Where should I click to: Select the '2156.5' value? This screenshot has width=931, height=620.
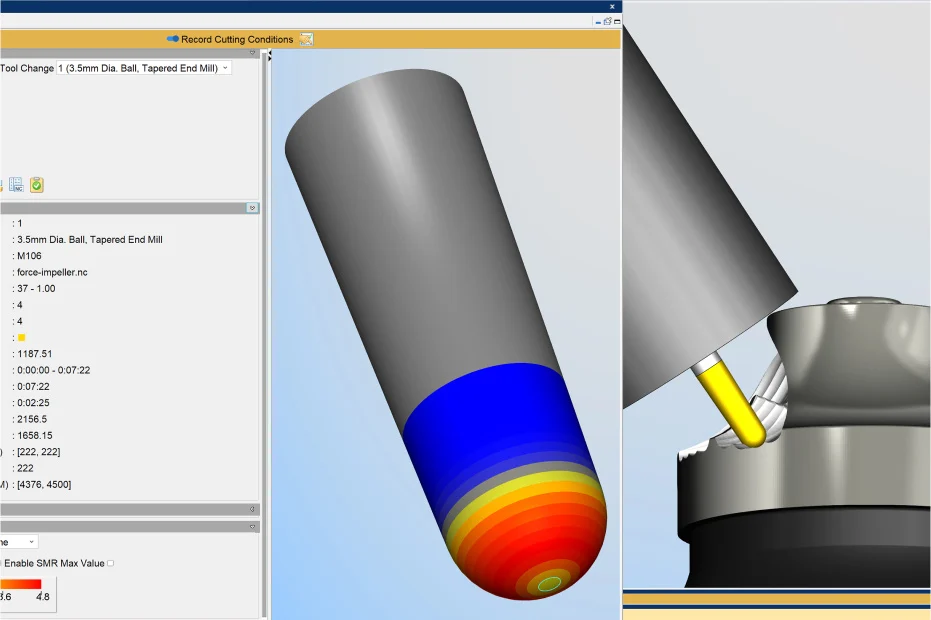coord(32,419)
